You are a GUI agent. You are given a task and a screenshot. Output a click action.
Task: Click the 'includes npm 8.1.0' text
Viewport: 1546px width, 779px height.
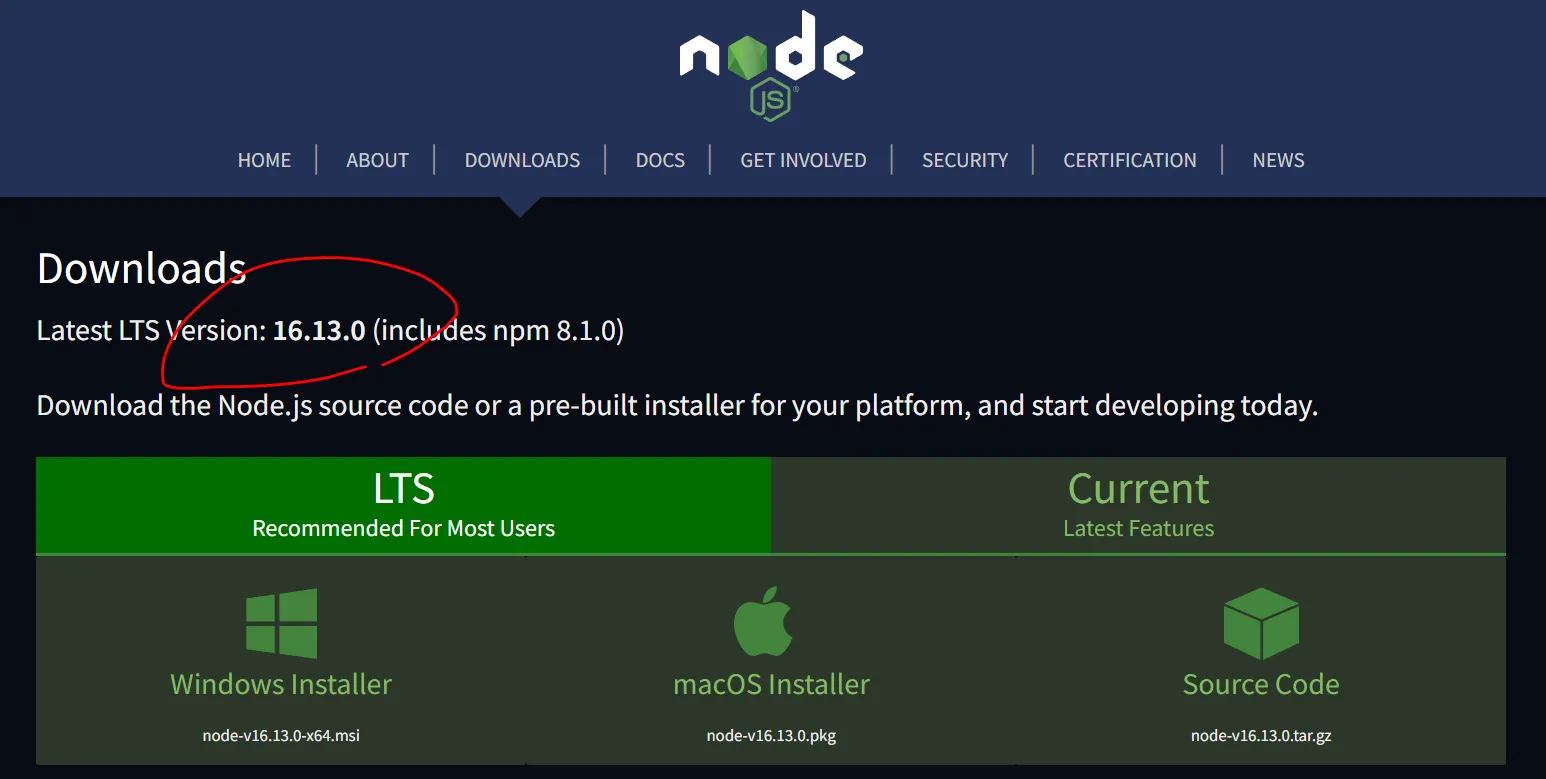tap(498, 330)
